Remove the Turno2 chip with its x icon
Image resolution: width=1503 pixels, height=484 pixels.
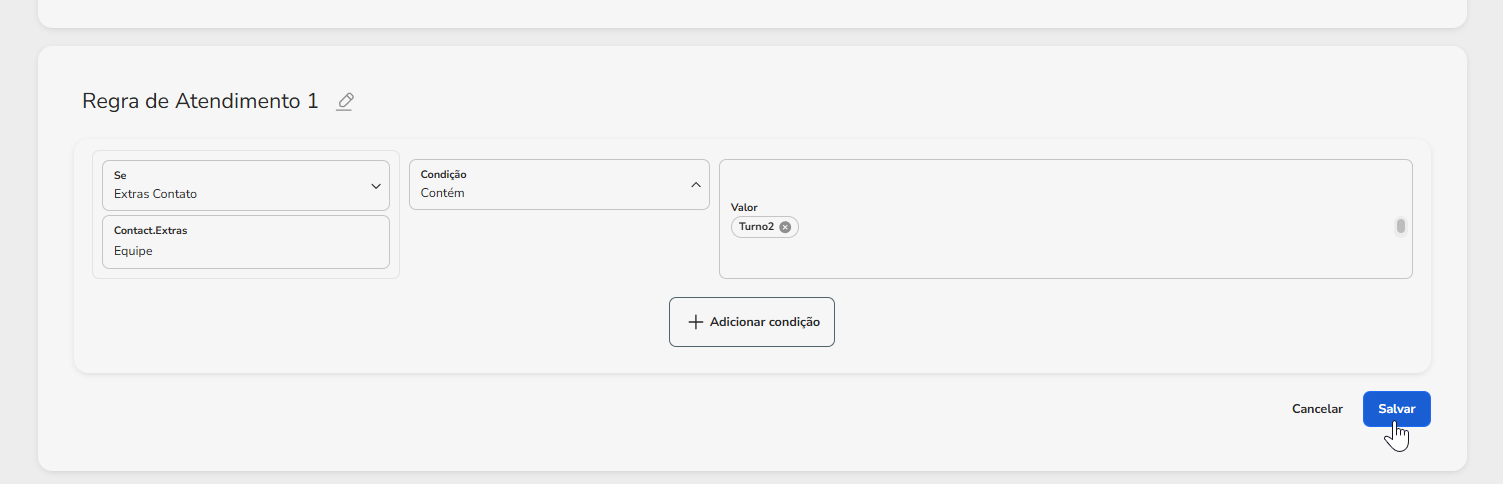(785, 227)
